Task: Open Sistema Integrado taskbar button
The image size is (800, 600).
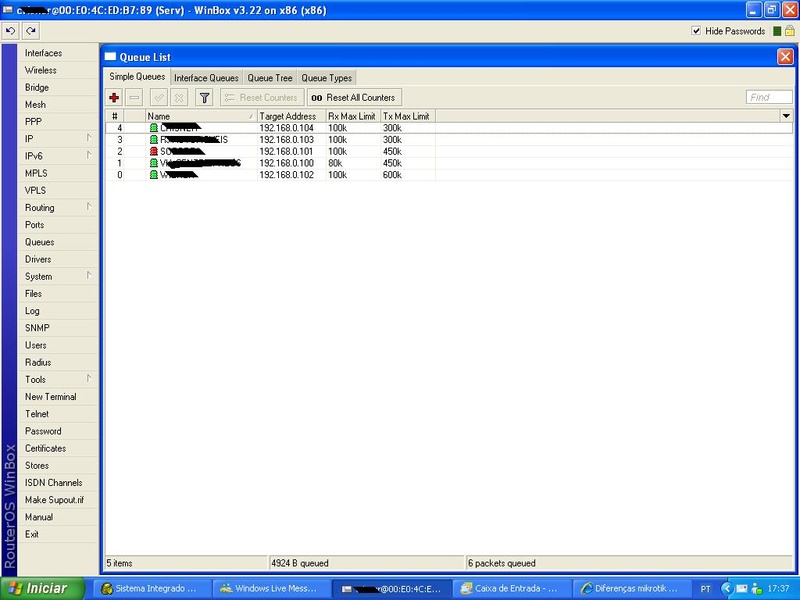Action: coord(151,588)
